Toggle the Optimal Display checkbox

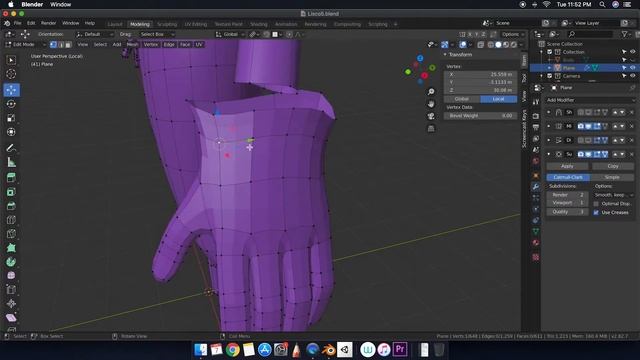point(596,204)
